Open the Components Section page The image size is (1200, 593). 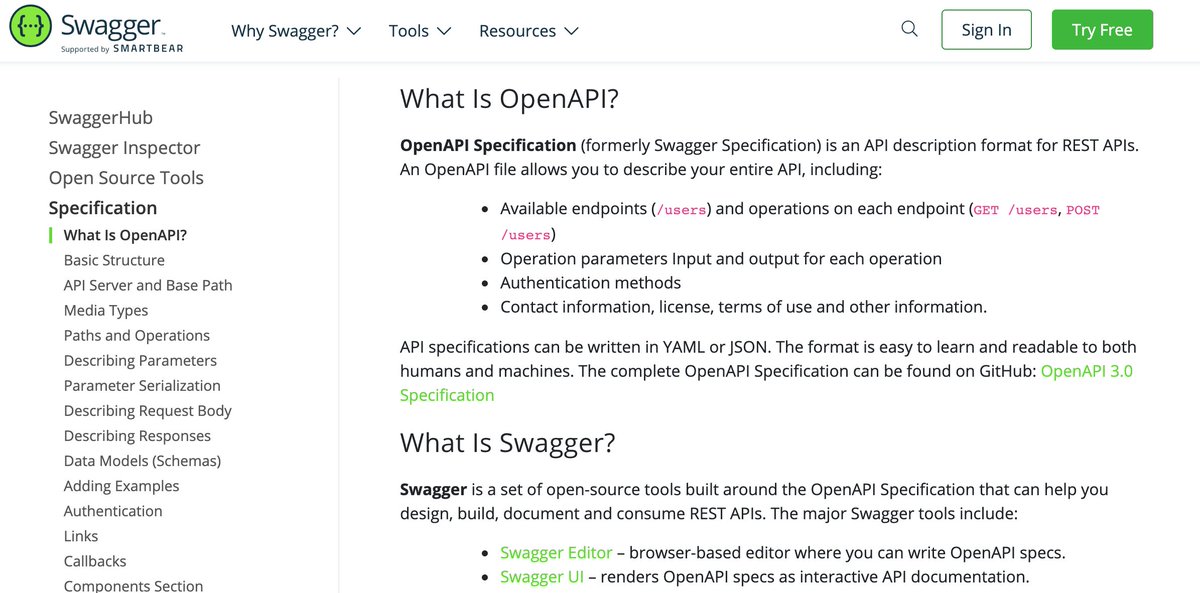[x=134, y=586]
